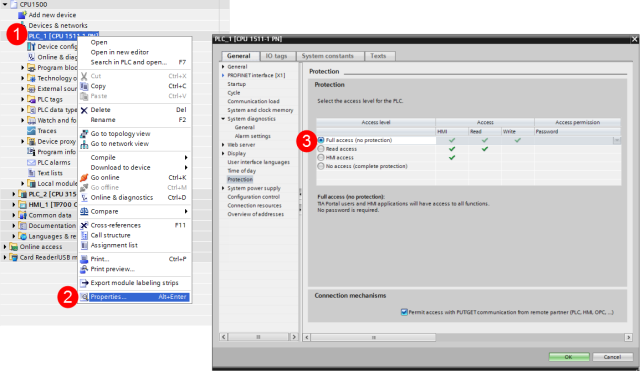Click the Export module labeling strips icon
The image size is (640, 371).
coord(84,283)
